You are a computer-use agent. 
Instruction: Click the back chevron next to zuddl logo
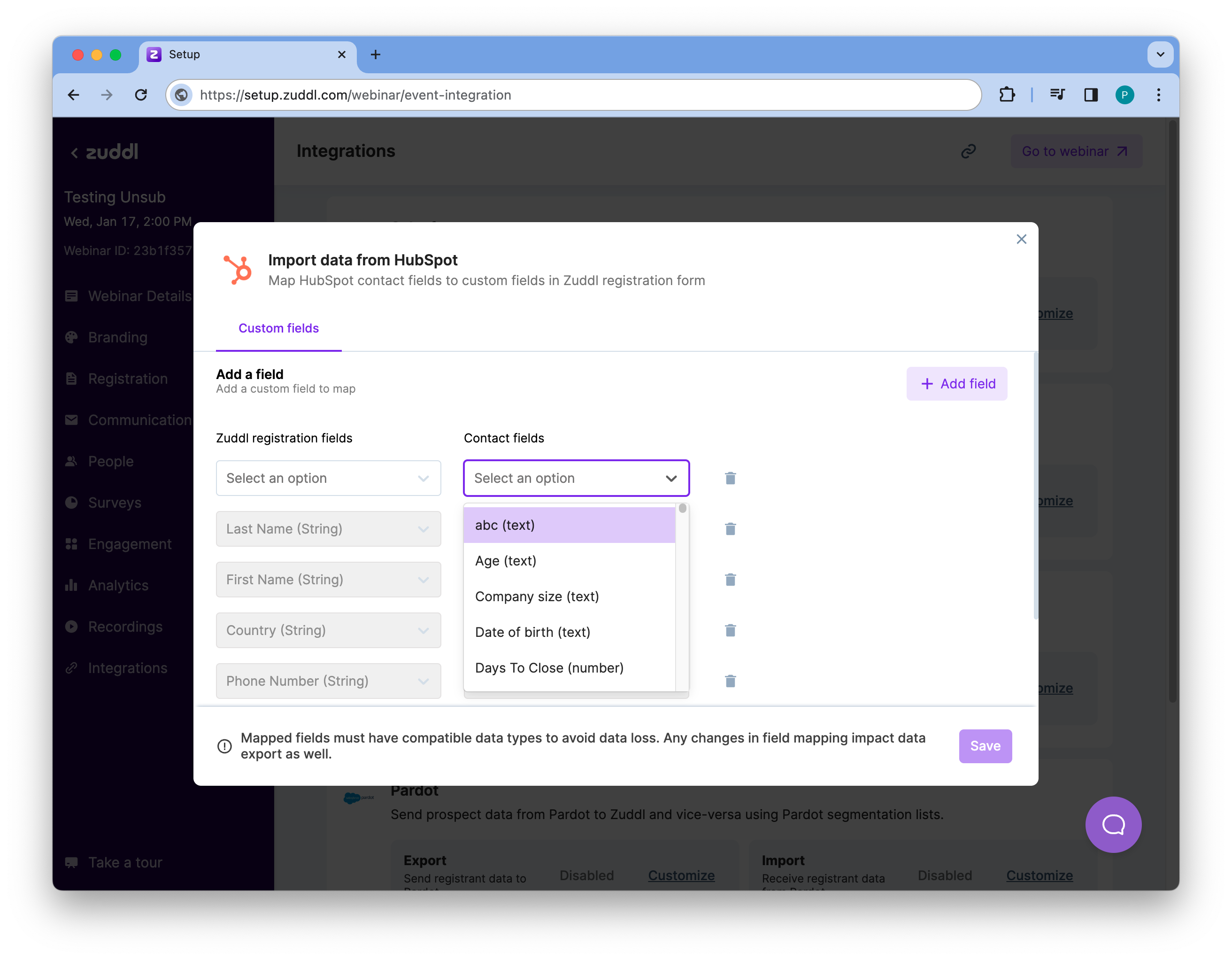[x=75, y=152]
